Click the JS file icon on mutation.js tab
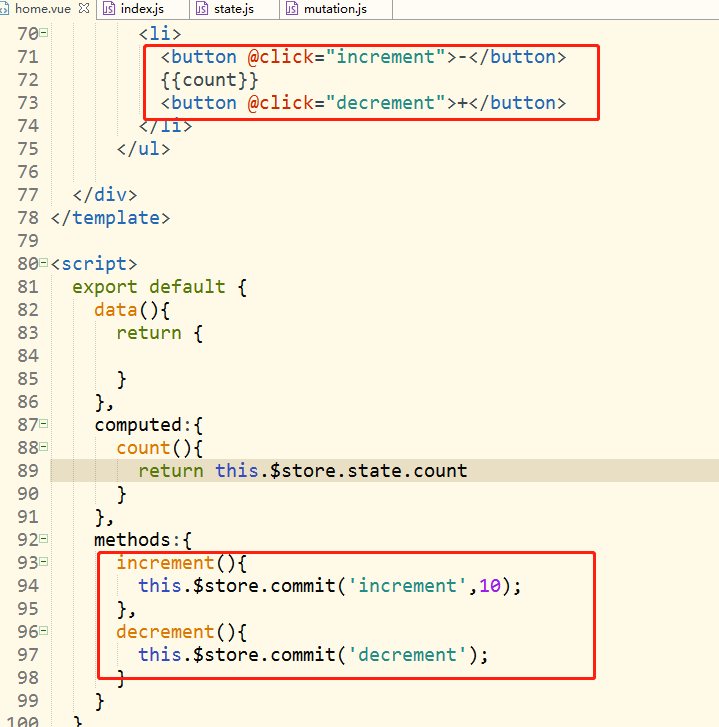The width and height of the screenshot is (719, 727). coord(292,8)
